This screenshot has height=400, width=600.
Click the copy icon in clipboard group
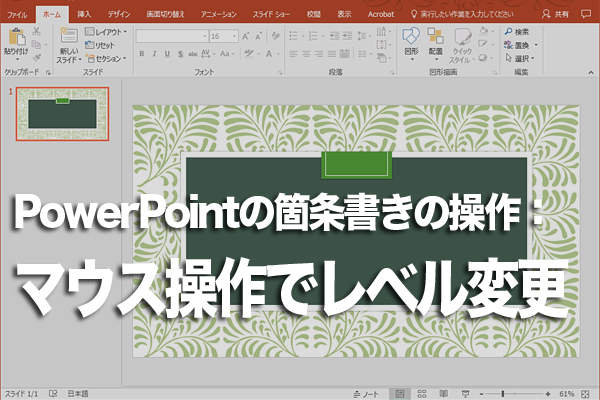pos(36,45)
